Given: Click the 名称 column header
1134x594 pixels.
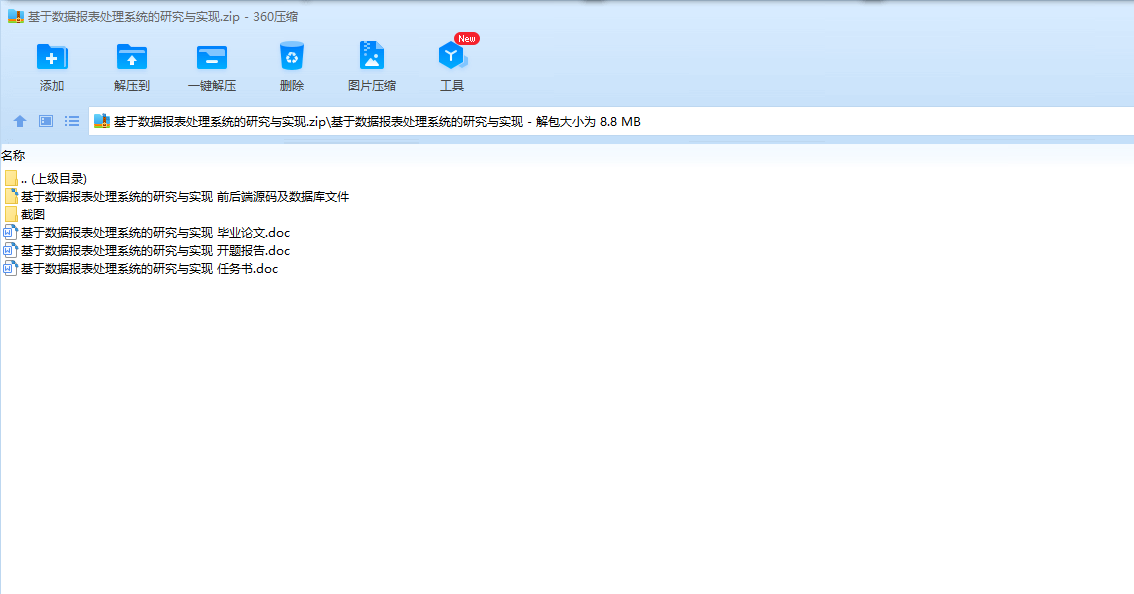Looking at the screenshot, I should coord(13,156).
